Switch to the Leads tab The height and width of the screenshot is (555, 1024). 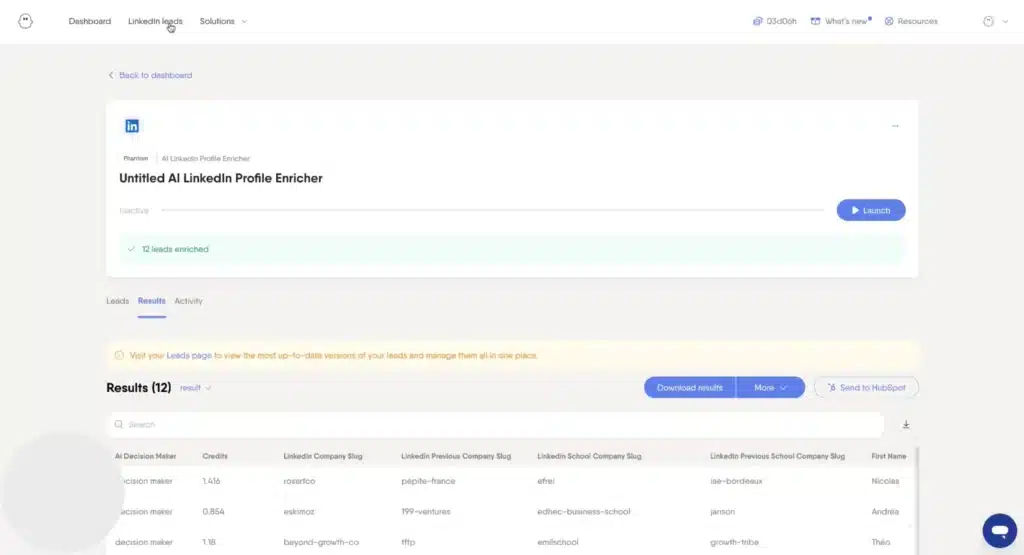coord(117,301)
